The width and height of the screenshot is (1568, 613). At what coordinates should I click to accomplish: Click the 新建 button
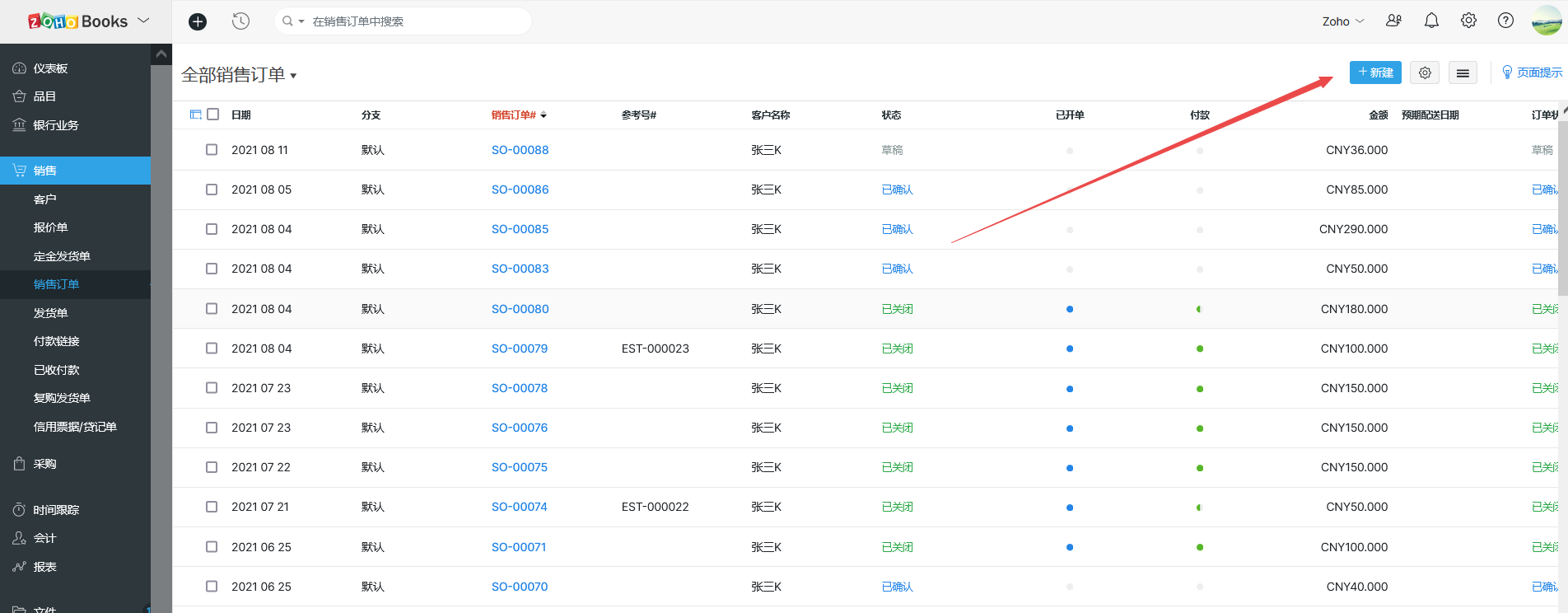[x=1375, y=73]
